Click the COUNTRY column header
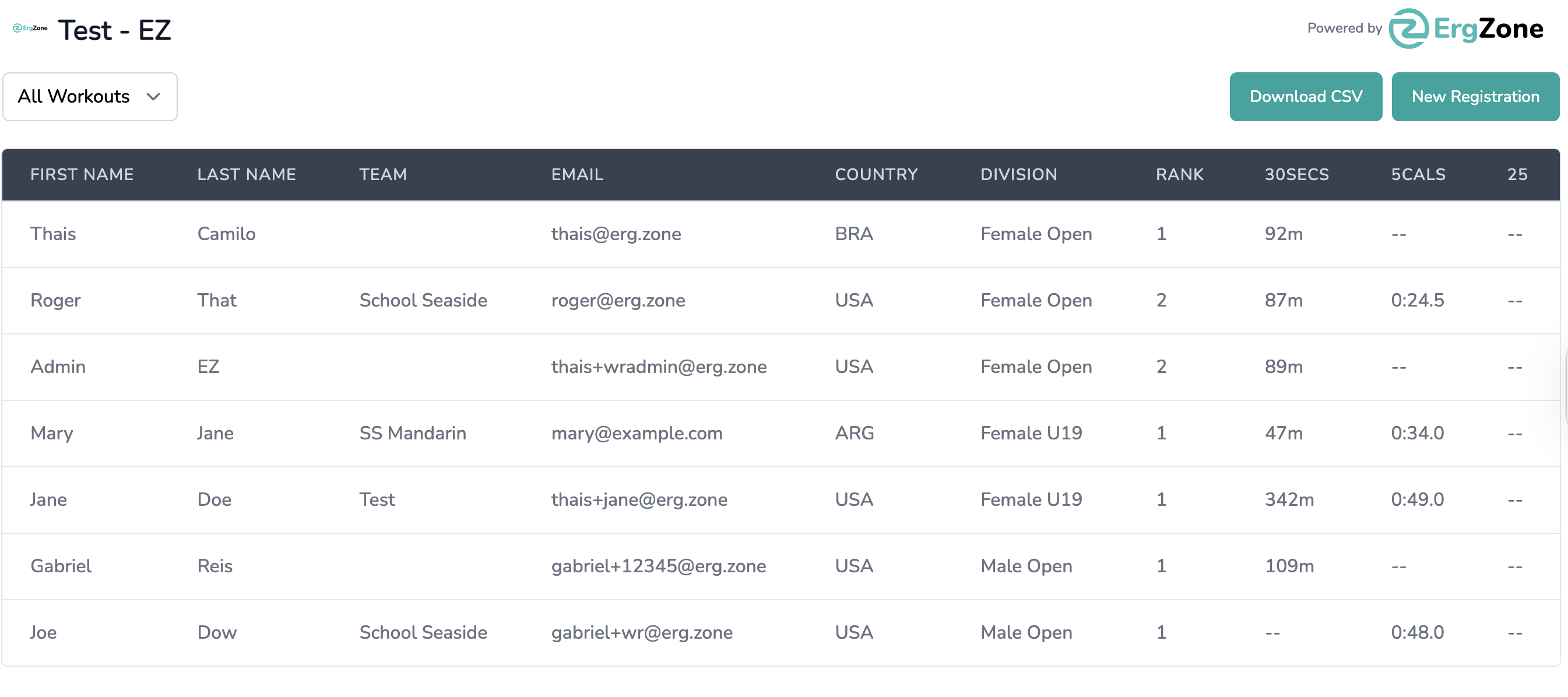 [876, 175]
